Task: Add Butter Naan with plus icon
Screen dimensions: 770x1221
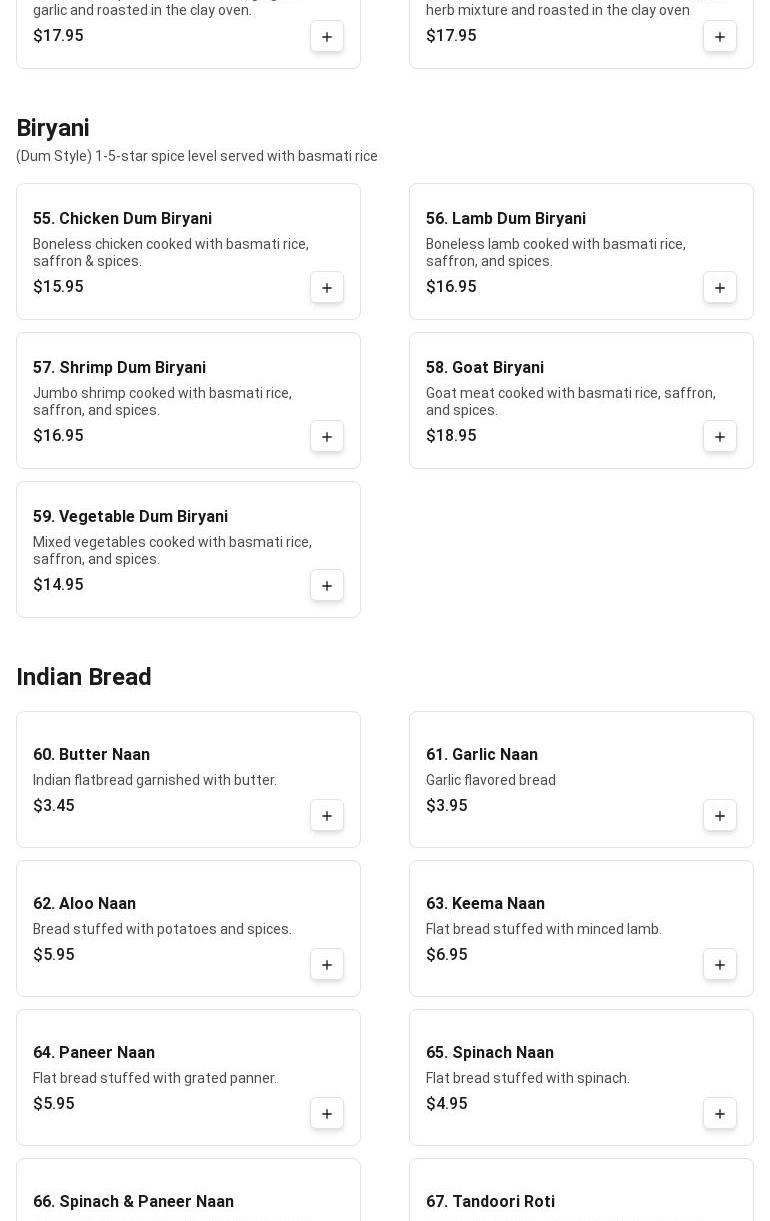Action: pos(327,816)
